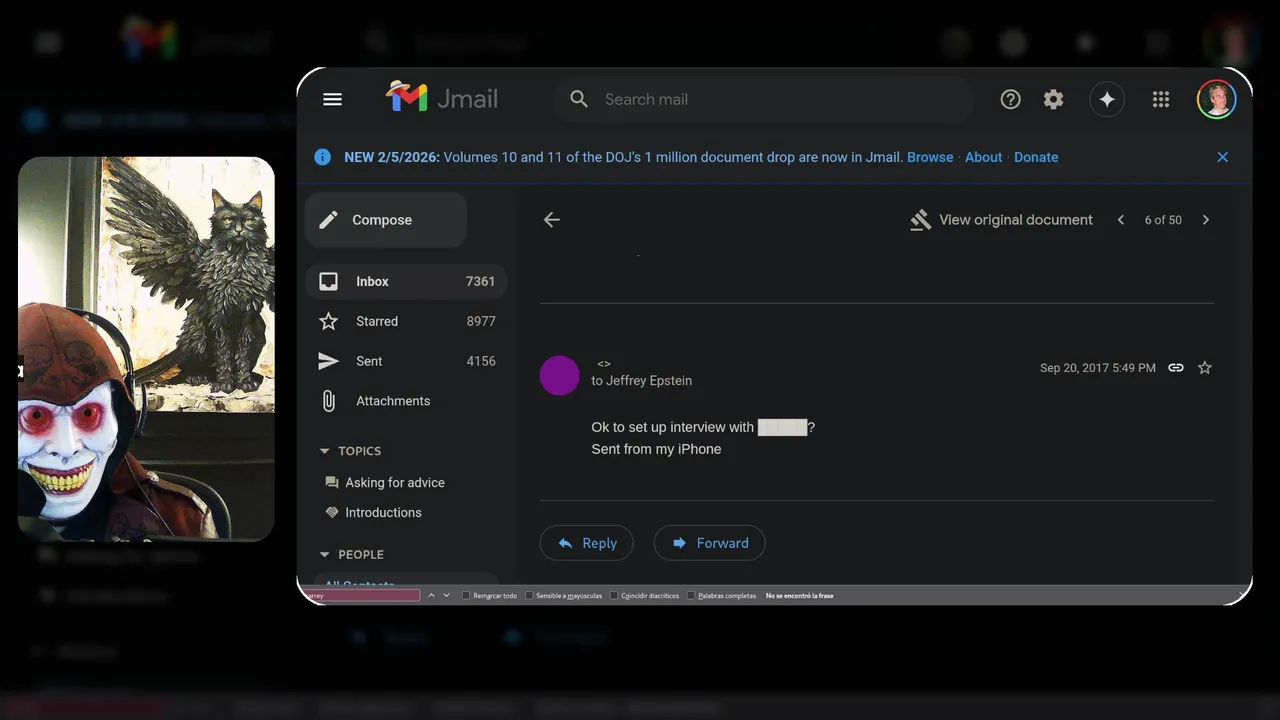
Task: Click the gavel icon by View original
Action: coord(920,220)
